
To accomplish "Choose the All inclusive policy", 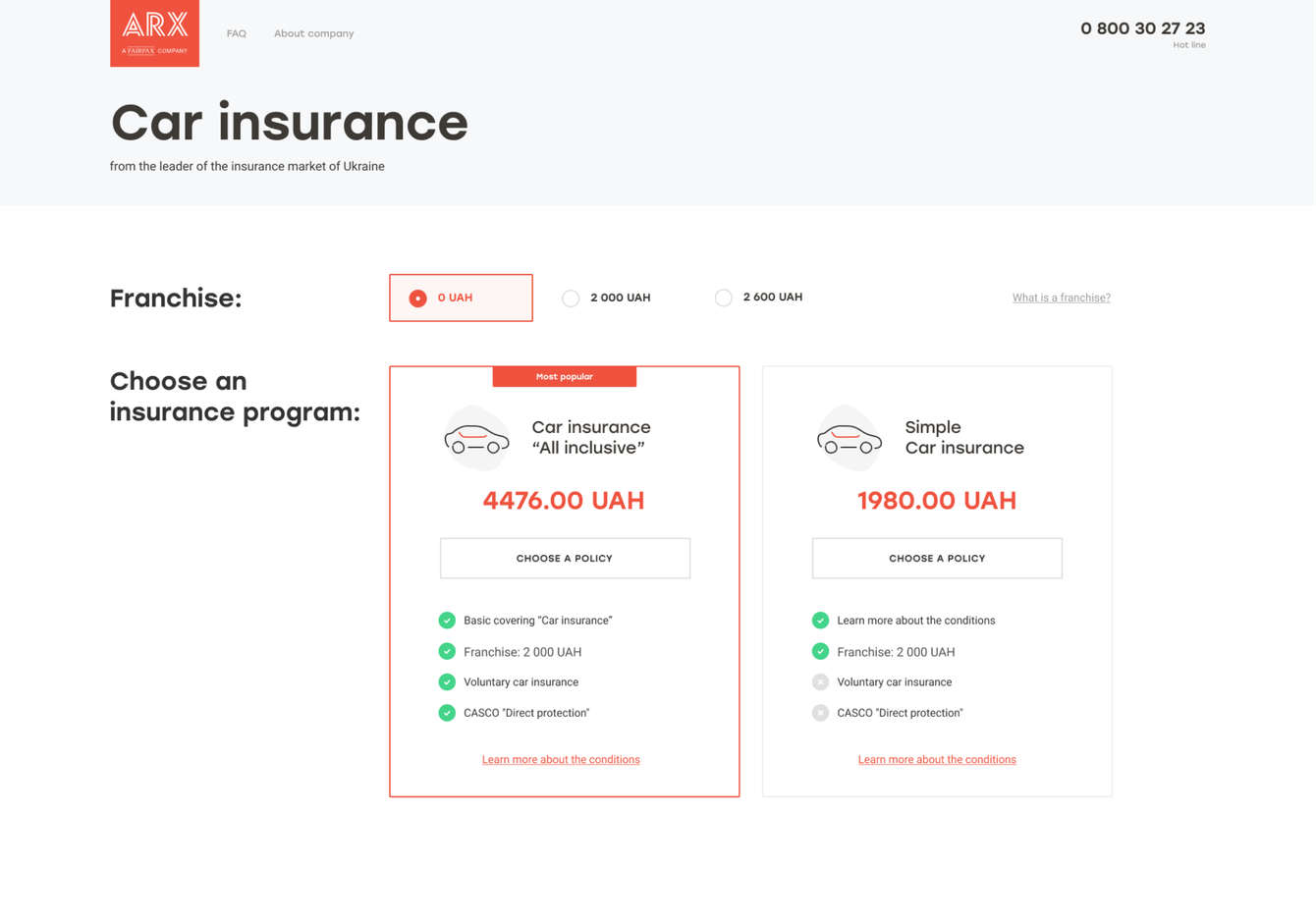I will (x=565, y=558).
